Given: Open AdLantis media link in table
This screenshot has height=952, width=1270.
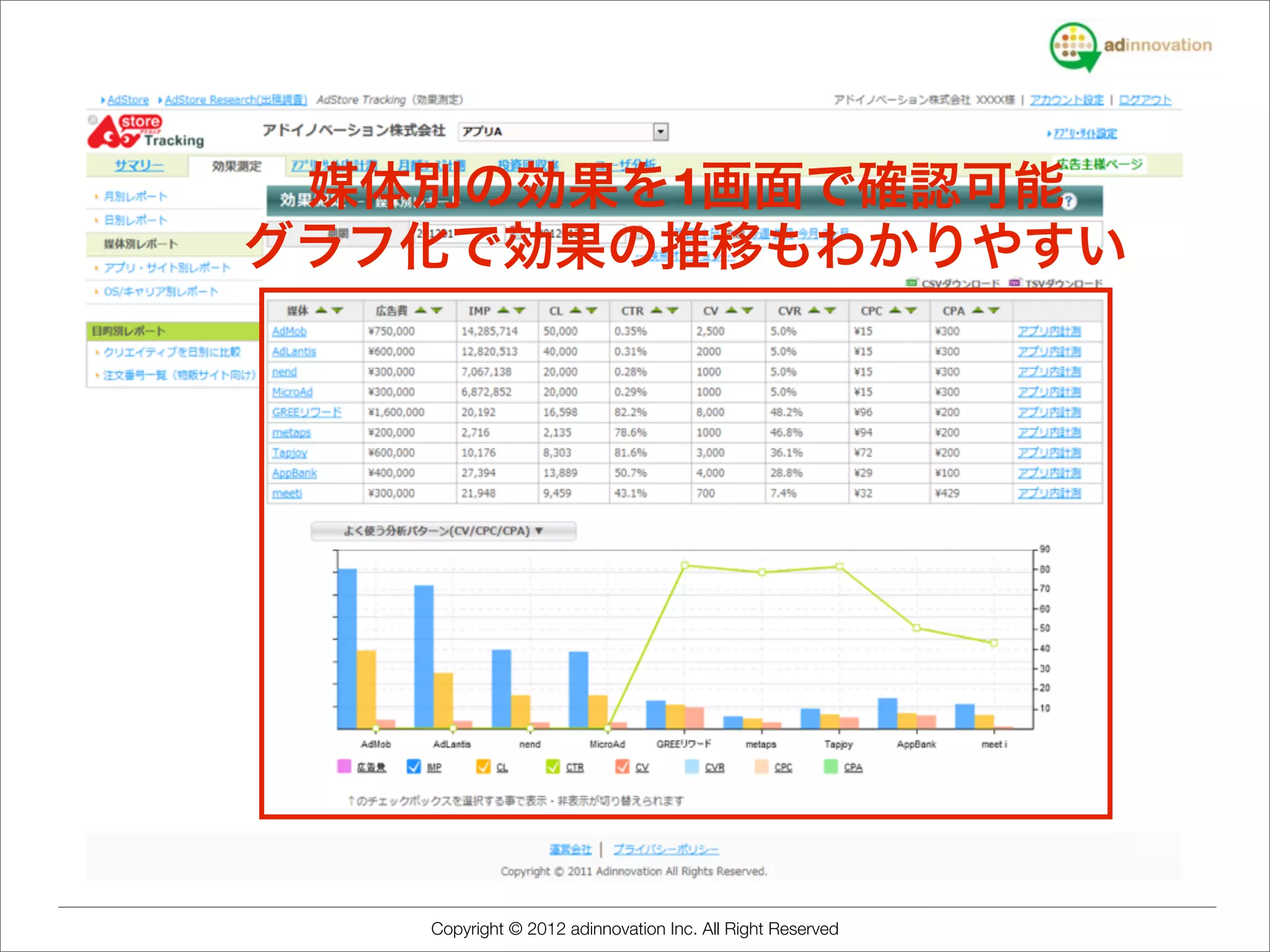Looking at the screenshot, I should tap(294, 351).
